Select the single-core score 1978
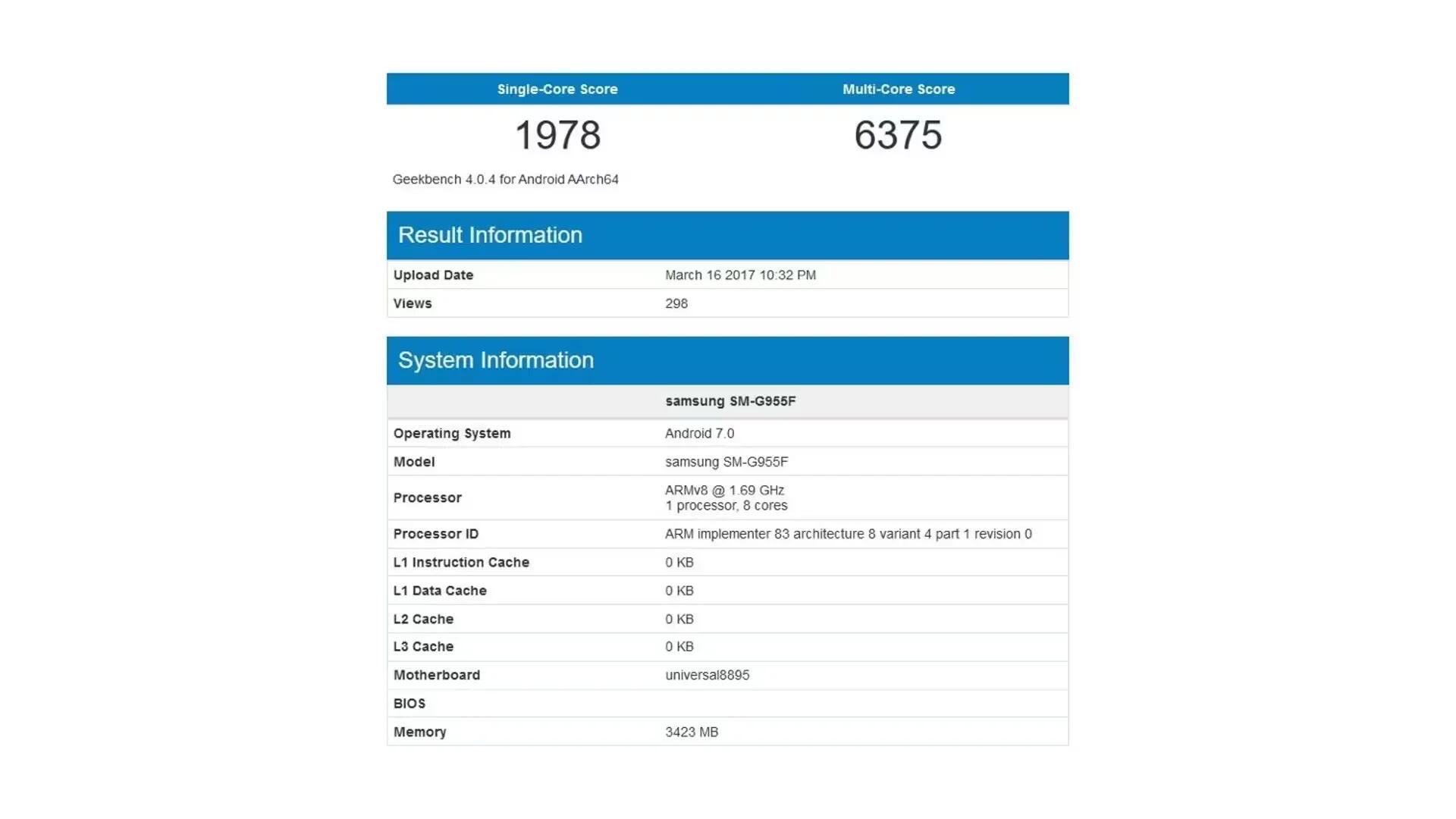Screen dimensions: 1456x819 [557, 135]
